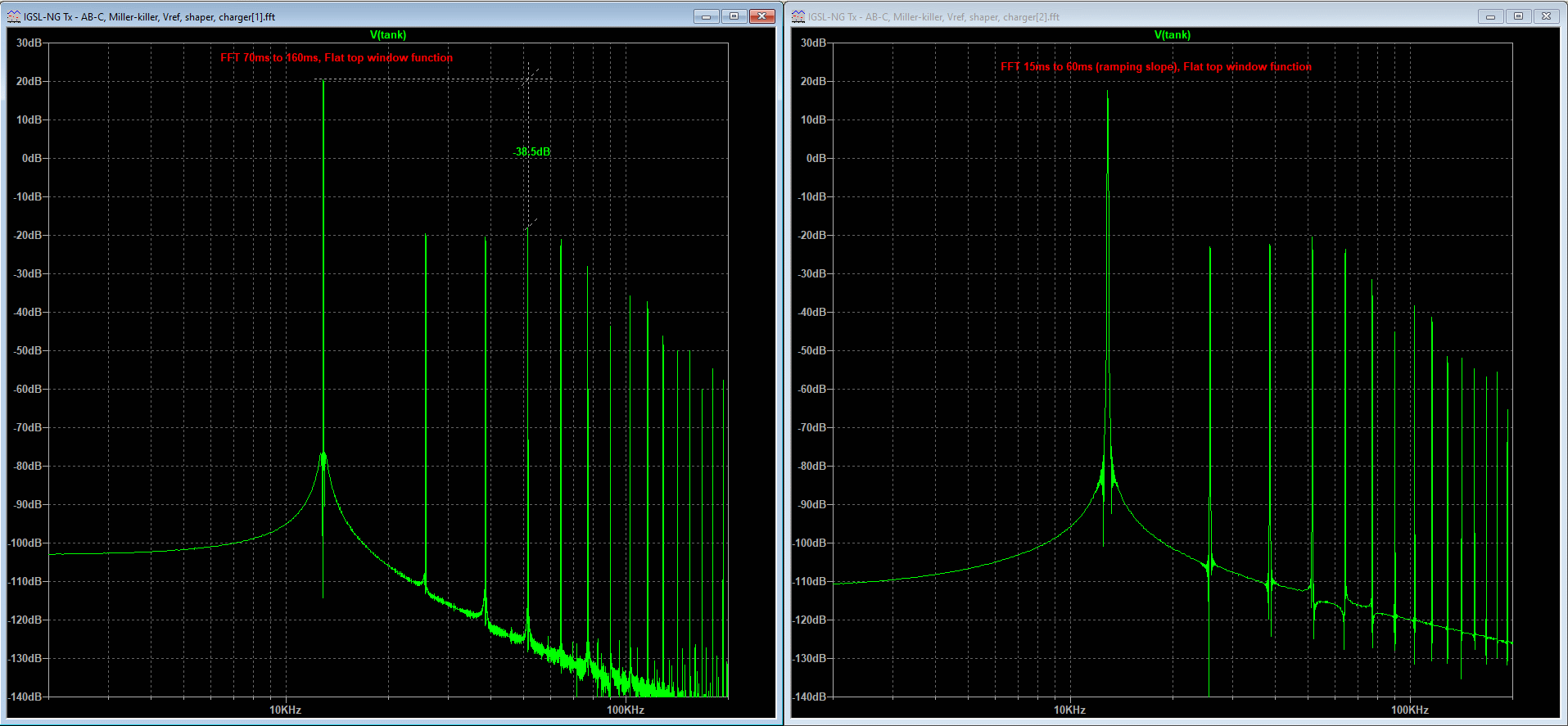Screen dimensions: 1568x726
Task: Close the charger[2].fft plot window
Action: [1546, 16]
